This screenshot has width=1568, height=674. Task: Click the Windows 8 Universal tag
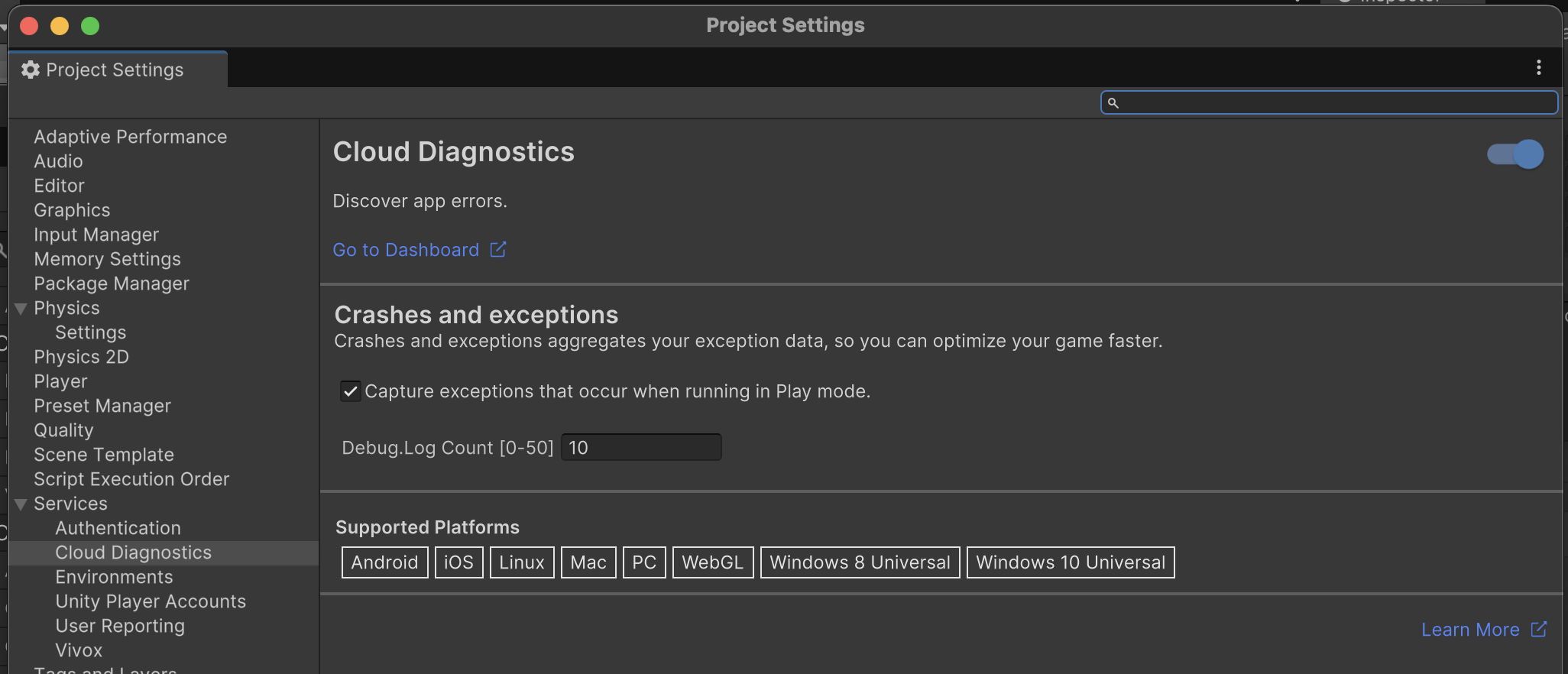tap(860, 562)
